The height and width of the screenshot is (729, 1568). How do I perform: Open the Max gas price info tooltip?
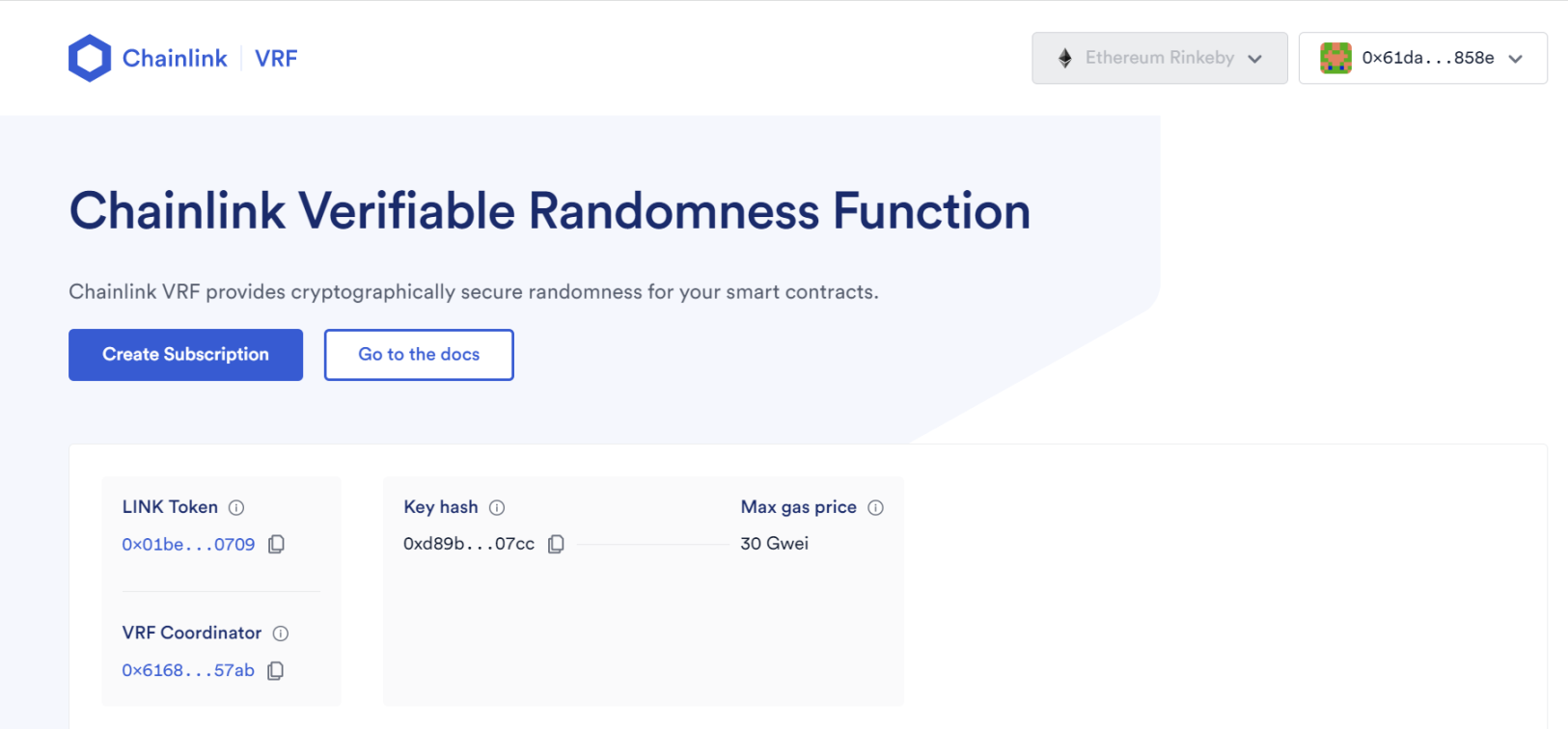click(x=875, y=507)
